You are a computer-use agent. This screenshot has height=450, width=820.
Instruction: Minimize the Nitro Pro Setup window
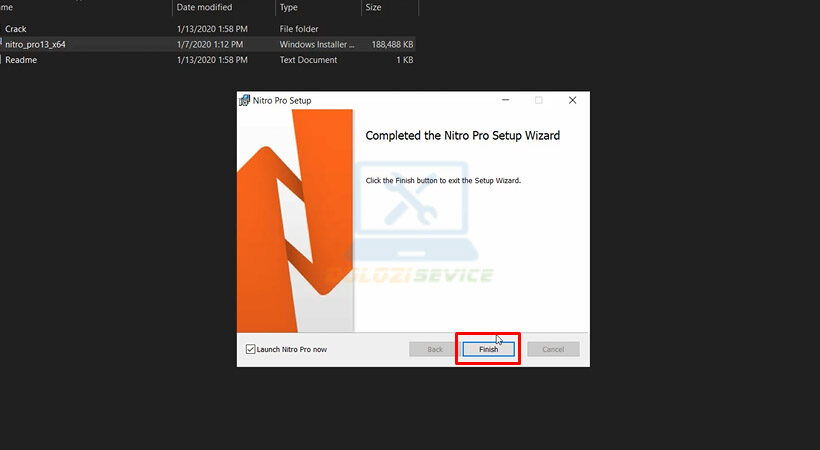[505, 101]
